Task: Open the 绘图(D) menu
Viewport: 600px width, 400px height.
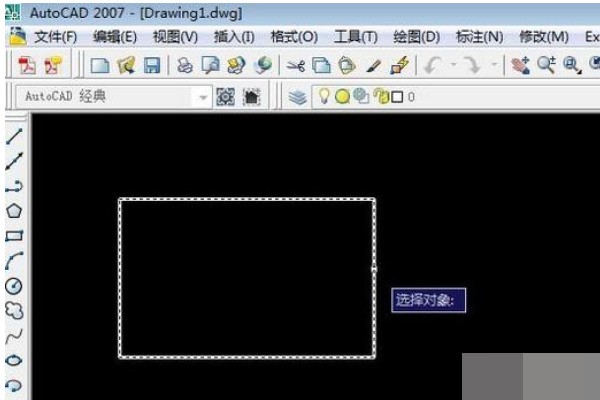Action: pos(416,37)
